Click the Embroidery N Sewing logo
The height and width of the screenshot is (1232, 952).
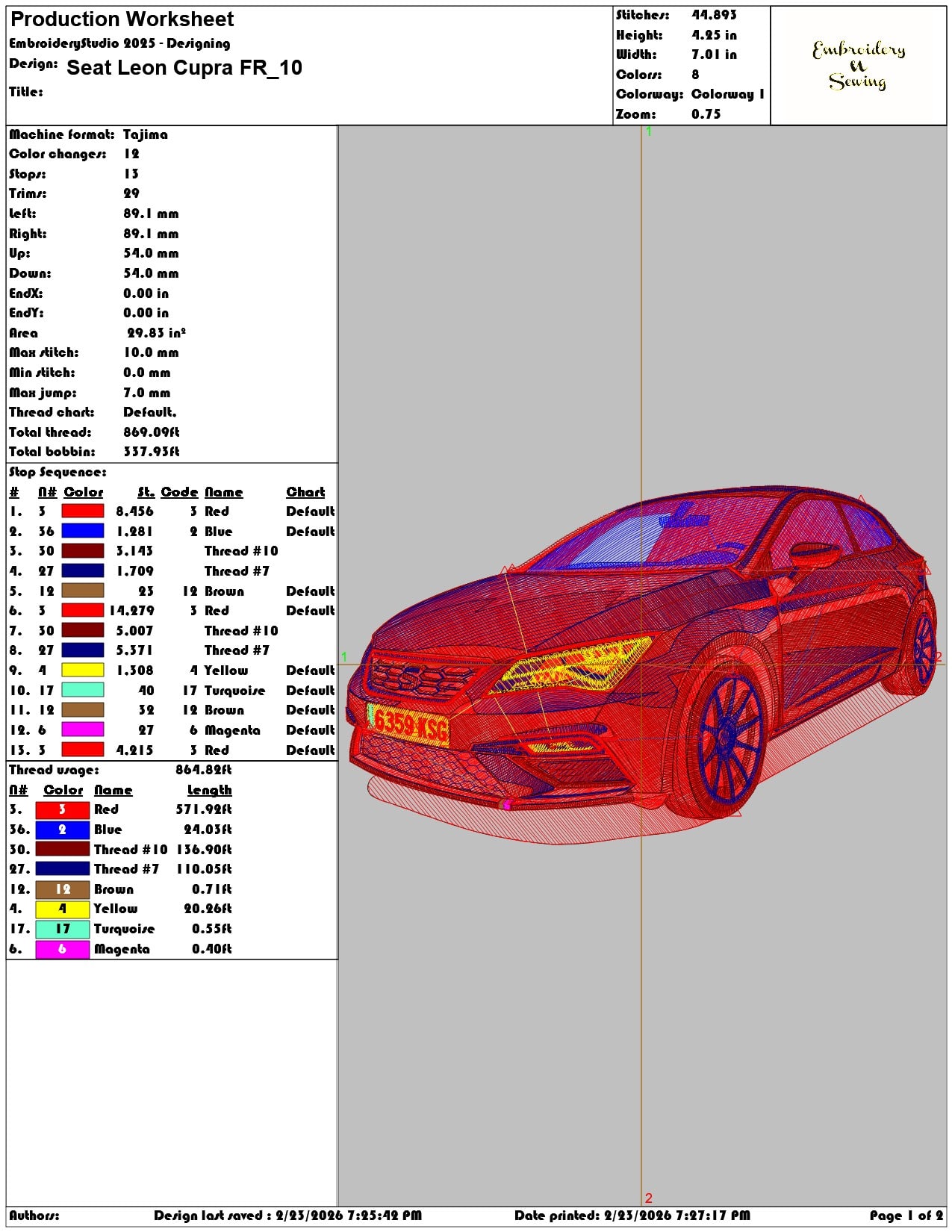tap(859, 66)
